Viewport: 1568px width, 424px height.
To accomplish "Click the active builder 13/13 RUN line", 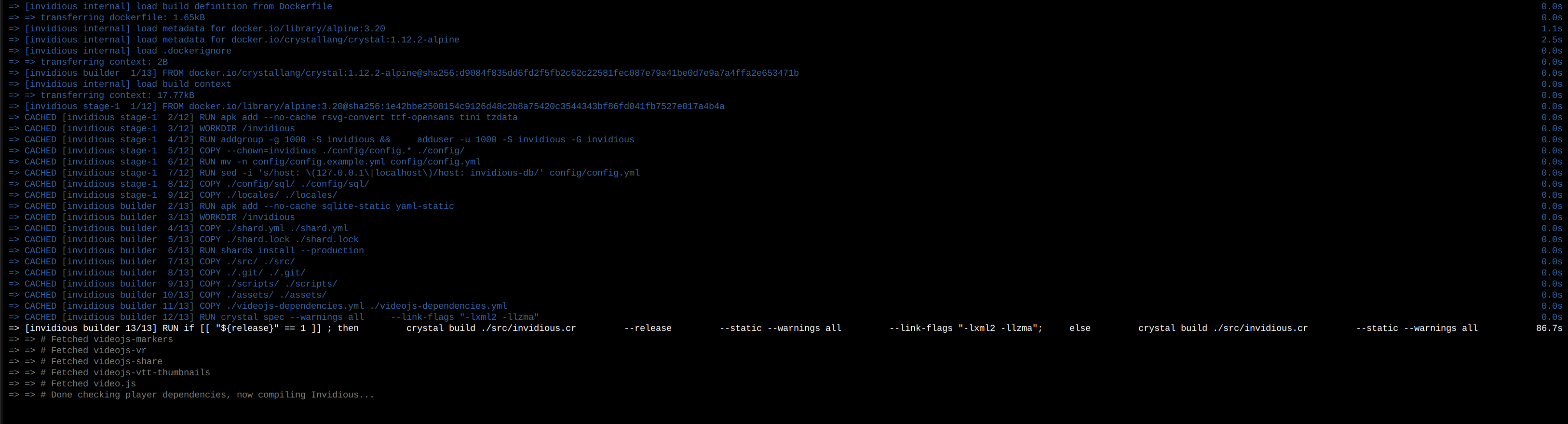I will point(743,328).
